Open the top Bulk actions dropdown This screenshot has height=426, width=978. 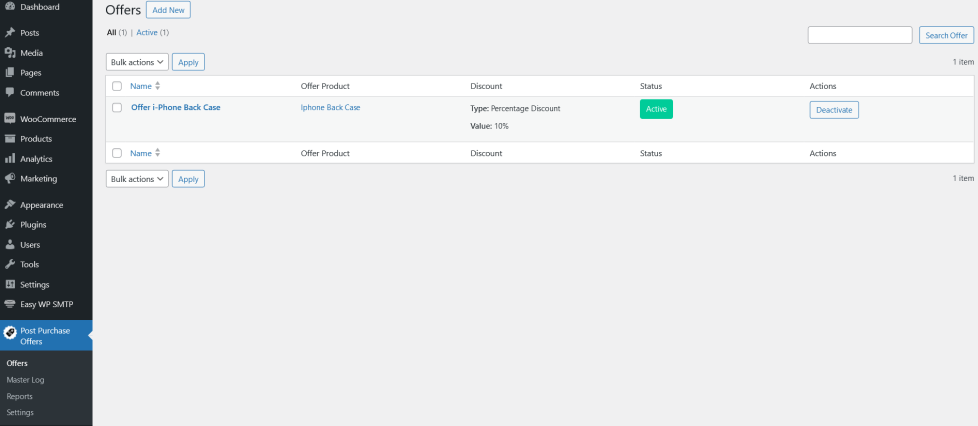[137, 62]
